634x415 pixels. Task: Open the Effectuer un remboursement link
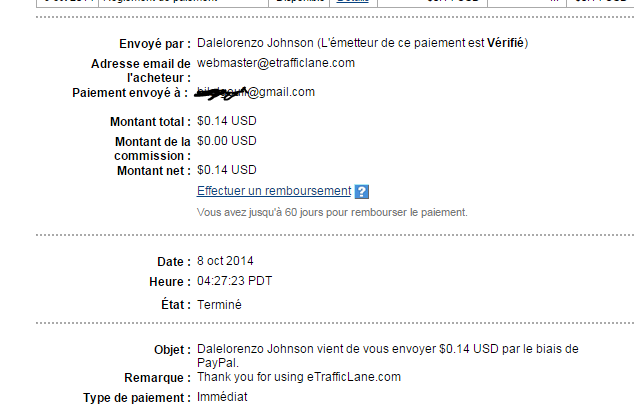coord(274,191)
